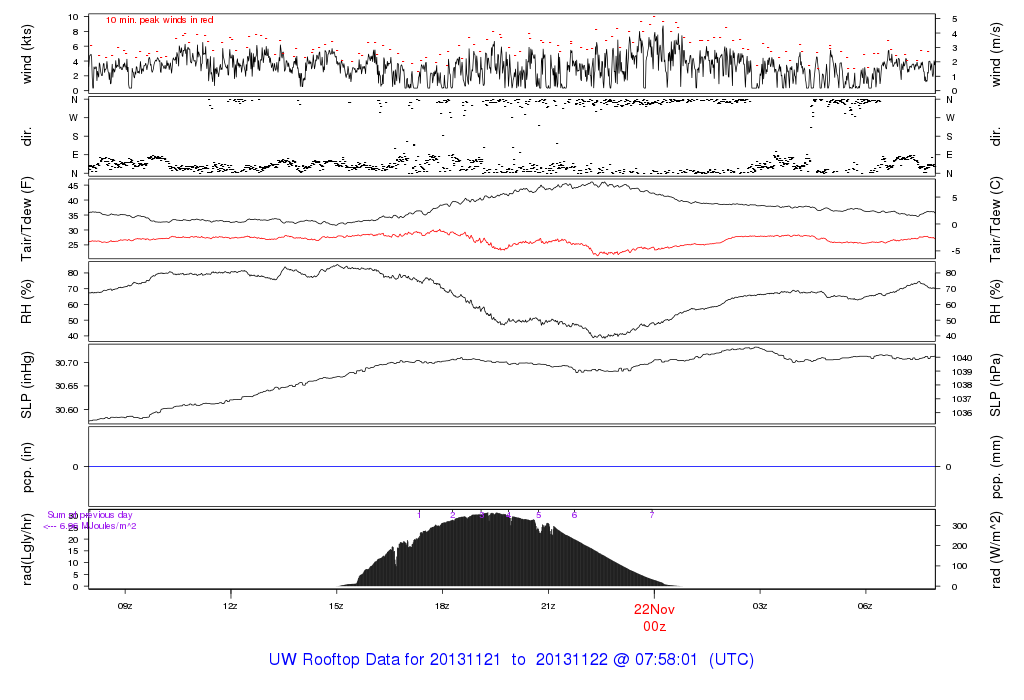Select the rad (W/m^2) right axis label
This screenshot has height=700, width=1024.
[996, 549]
